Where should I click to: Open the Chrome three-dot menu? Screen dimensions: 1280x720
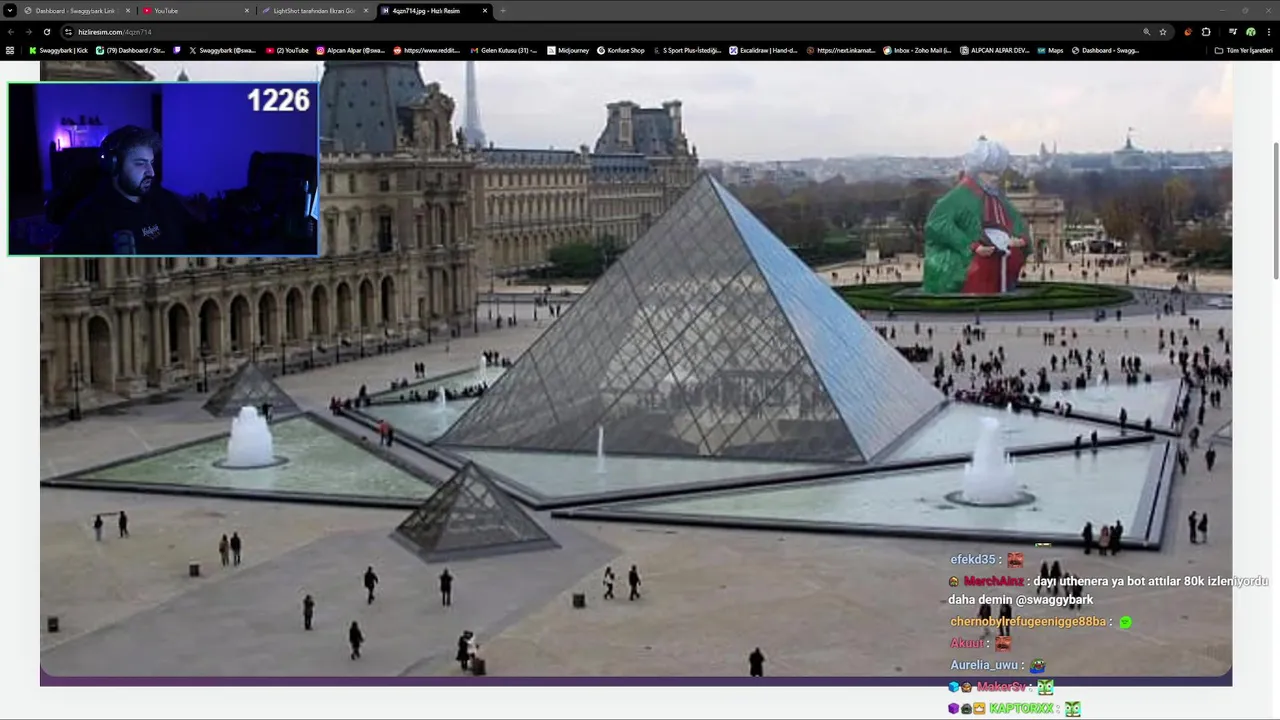[1268, 32]
